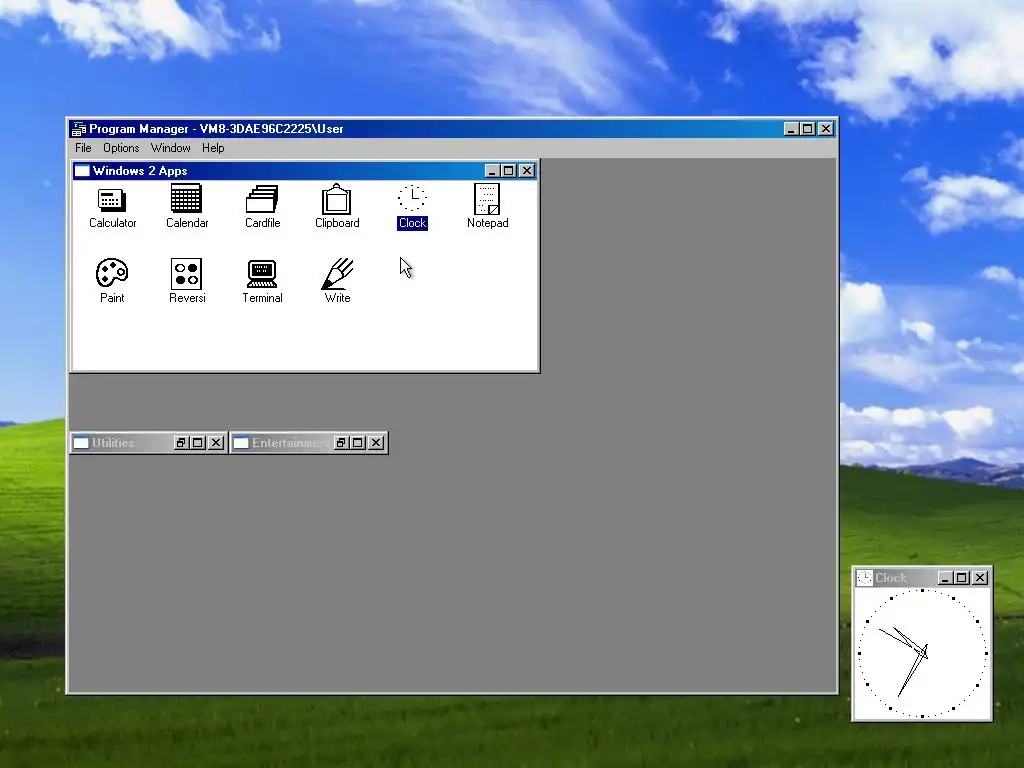Select the Clipboard program icon
Image resolution: width=1024 pixels, height=768 pixels.
click(336, 199)
